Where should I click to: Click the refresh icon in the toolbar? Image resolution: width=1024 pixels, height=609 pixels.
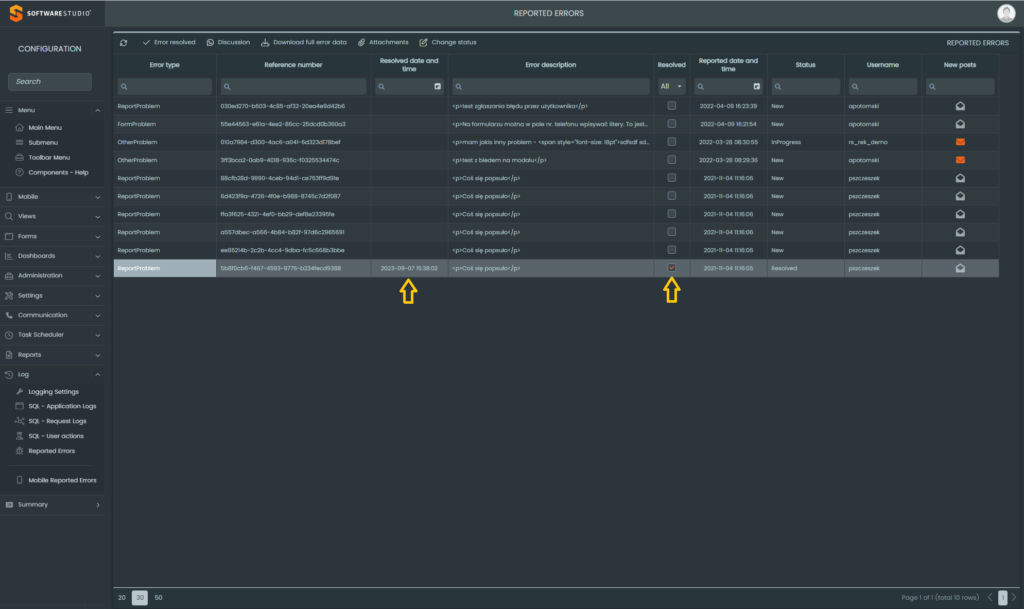tap(123, 43)
